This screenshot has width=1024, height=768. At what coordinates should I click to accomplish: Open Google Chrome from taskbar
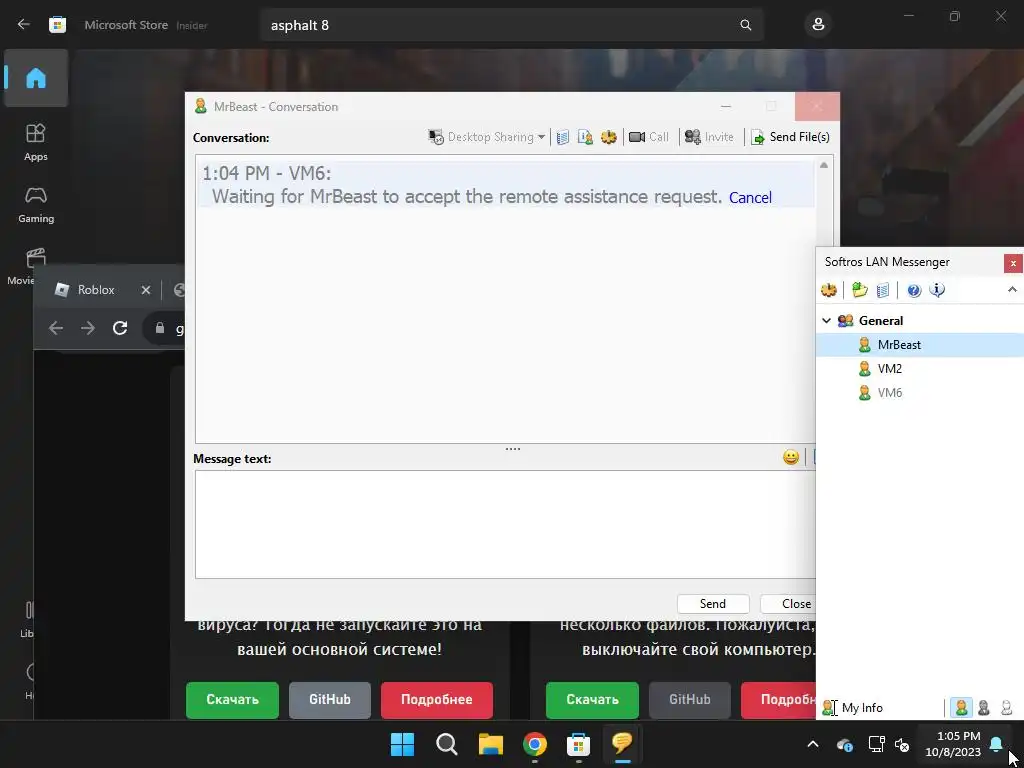pos(535,744)
